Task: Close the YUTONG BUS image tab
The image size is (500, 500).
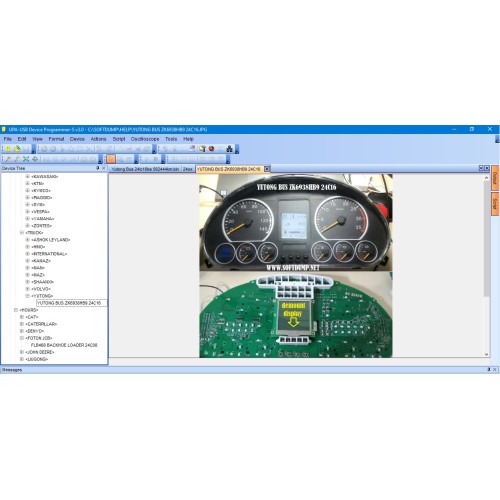Action: click(x=267, y=169)
